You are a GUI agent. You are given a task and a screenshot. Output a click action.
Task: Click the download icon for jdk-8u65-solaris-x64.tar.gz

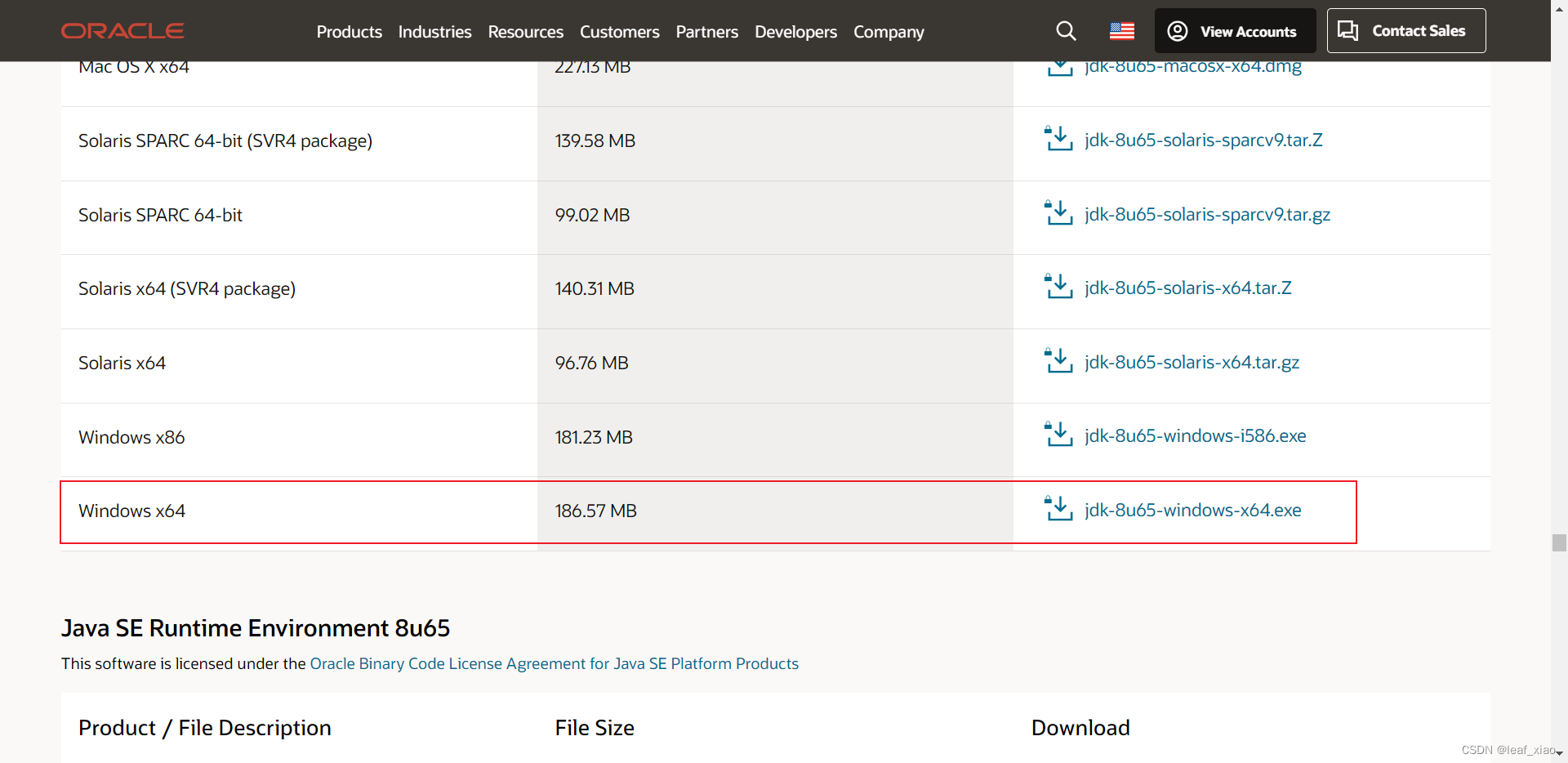point(1058,361)
